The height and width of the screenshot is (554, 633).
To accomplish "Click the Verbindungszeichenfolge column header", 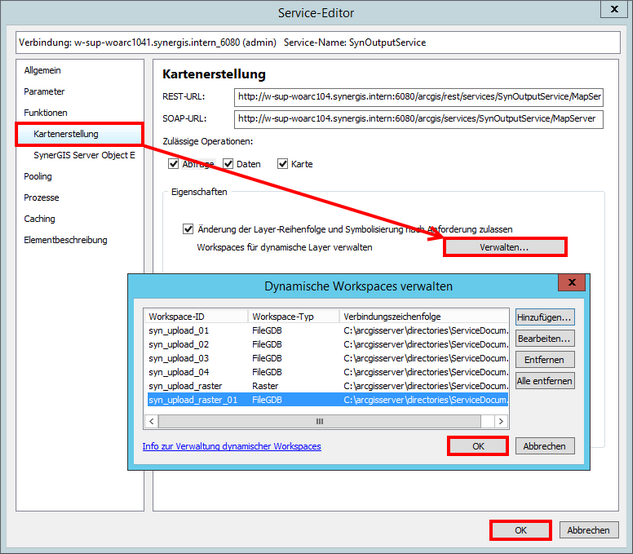I will (x=424, y=317).
